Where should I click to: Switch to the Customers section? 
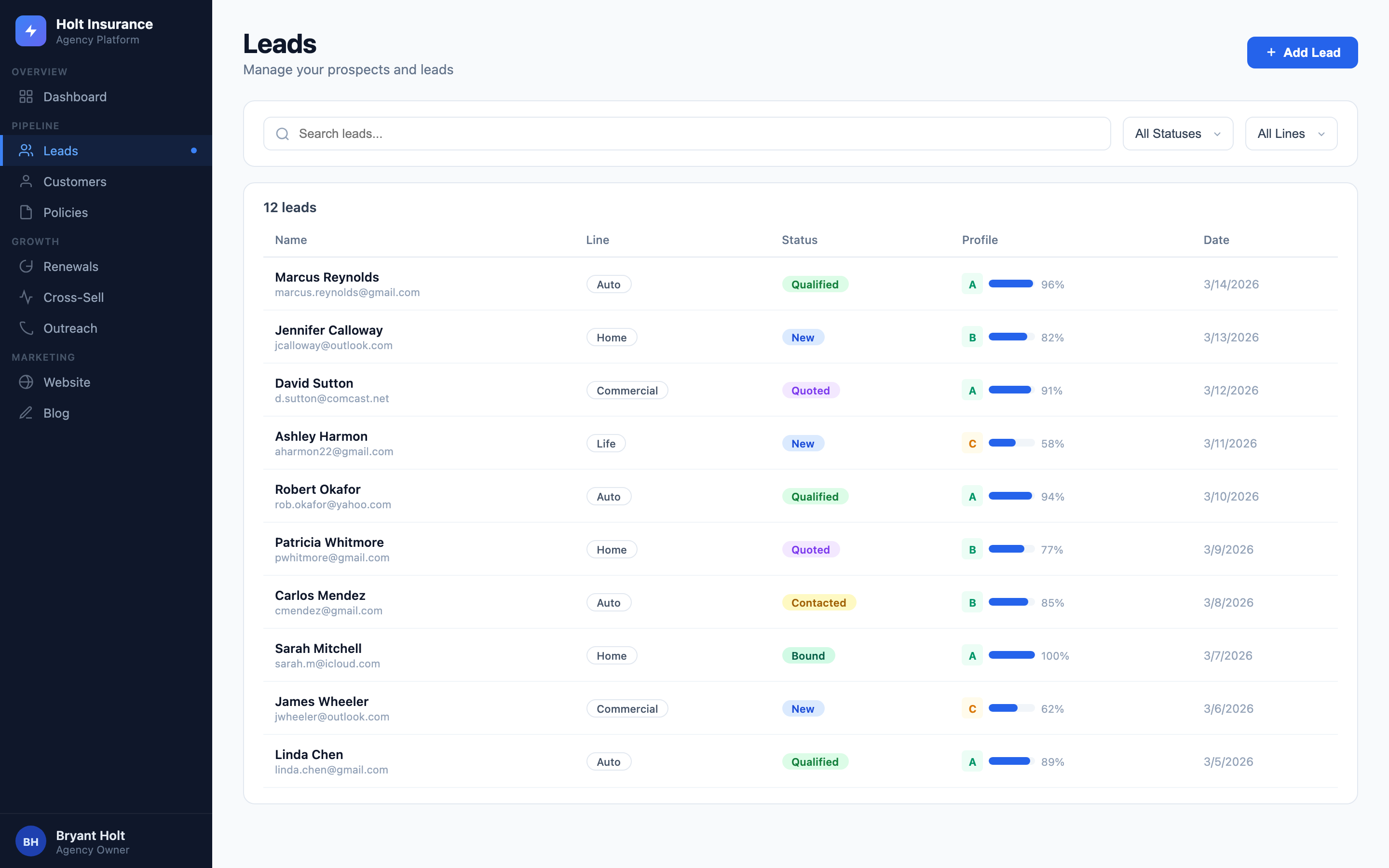(75, 181)
